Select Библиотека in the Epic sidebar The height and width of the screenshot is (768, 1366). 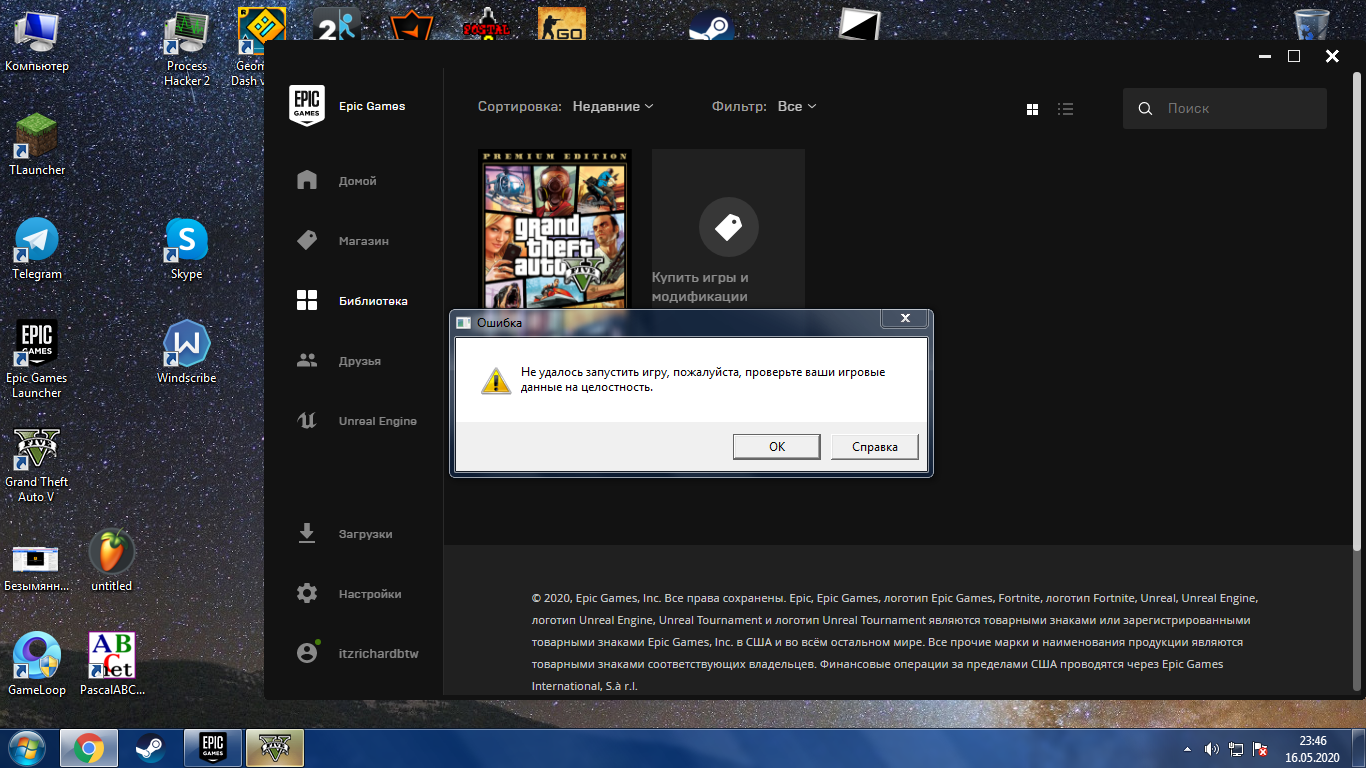[x=352, y=301]
